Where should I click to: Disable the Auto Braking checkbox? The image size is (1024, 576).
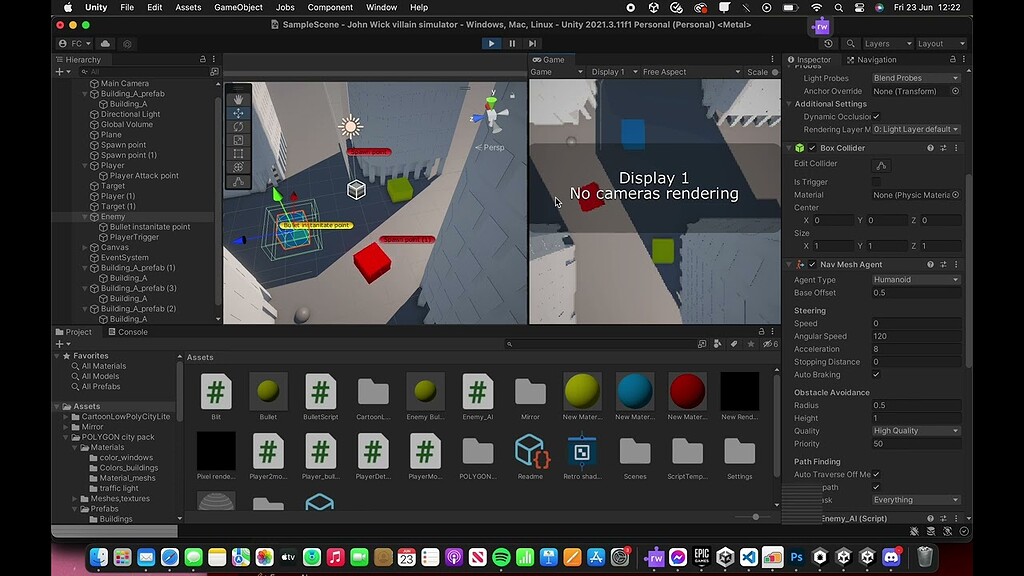coord(876,375)
